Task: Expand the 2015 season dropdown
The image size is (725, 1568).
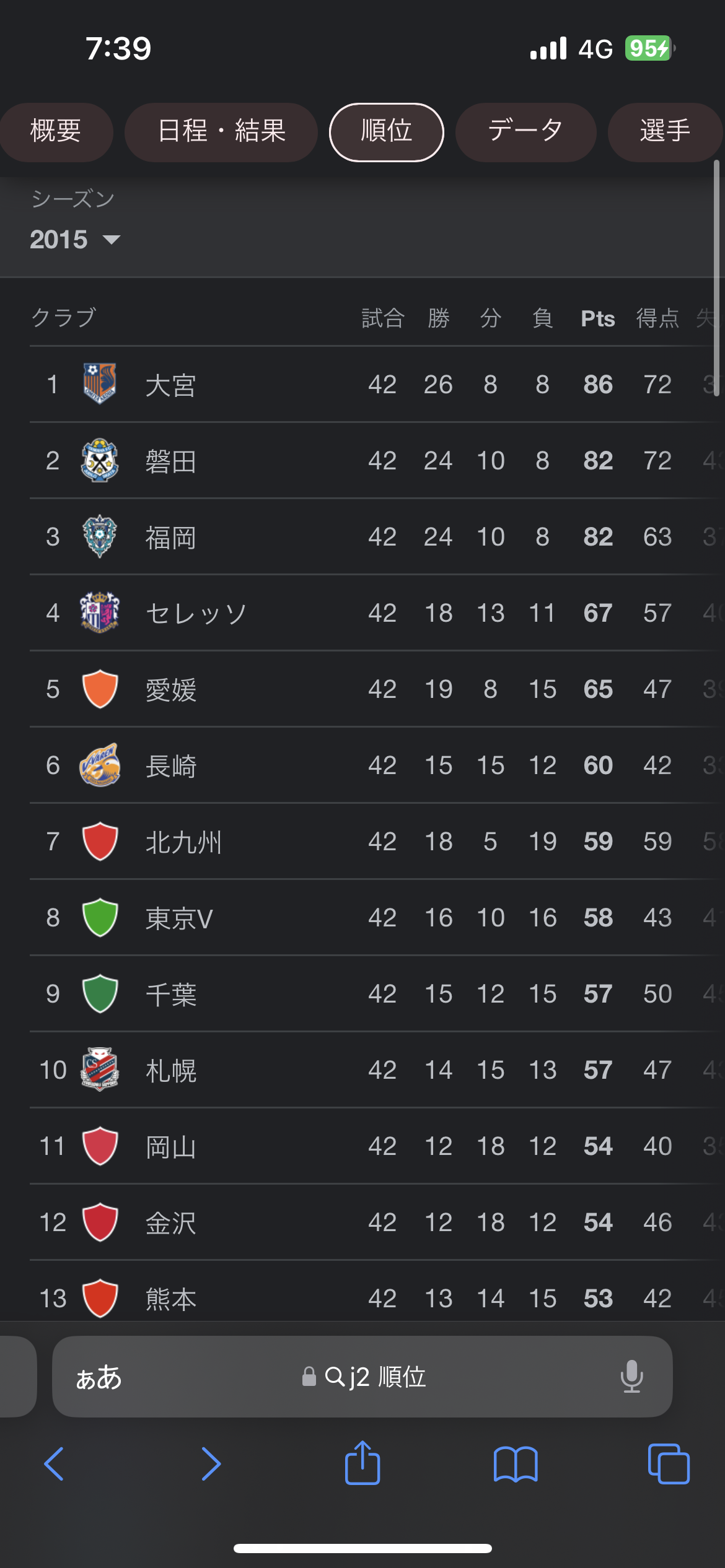Action: coord(74,240)
